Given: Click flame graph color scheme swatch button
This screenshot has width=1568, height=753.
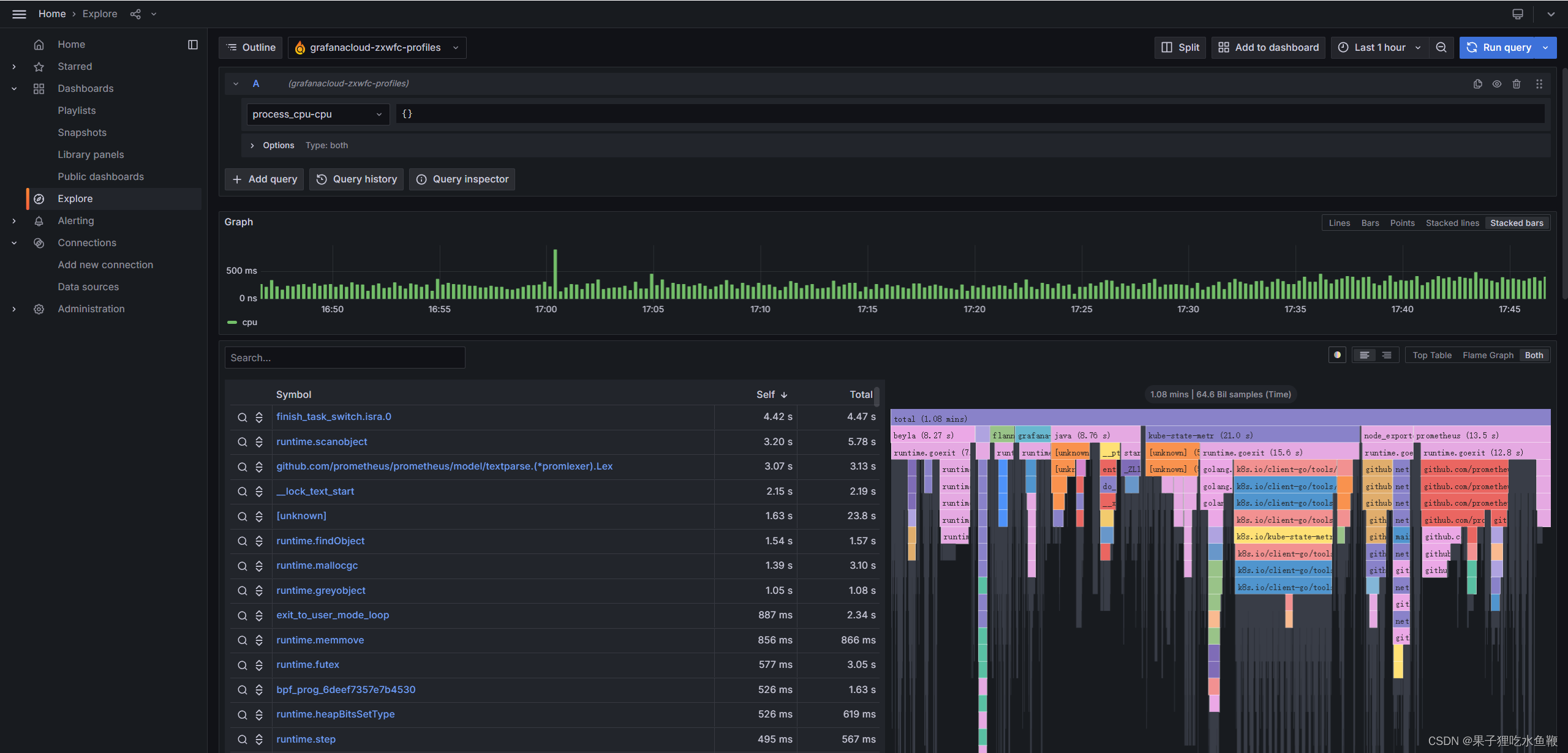Looking at the screenshot, I should [1337, 355].
